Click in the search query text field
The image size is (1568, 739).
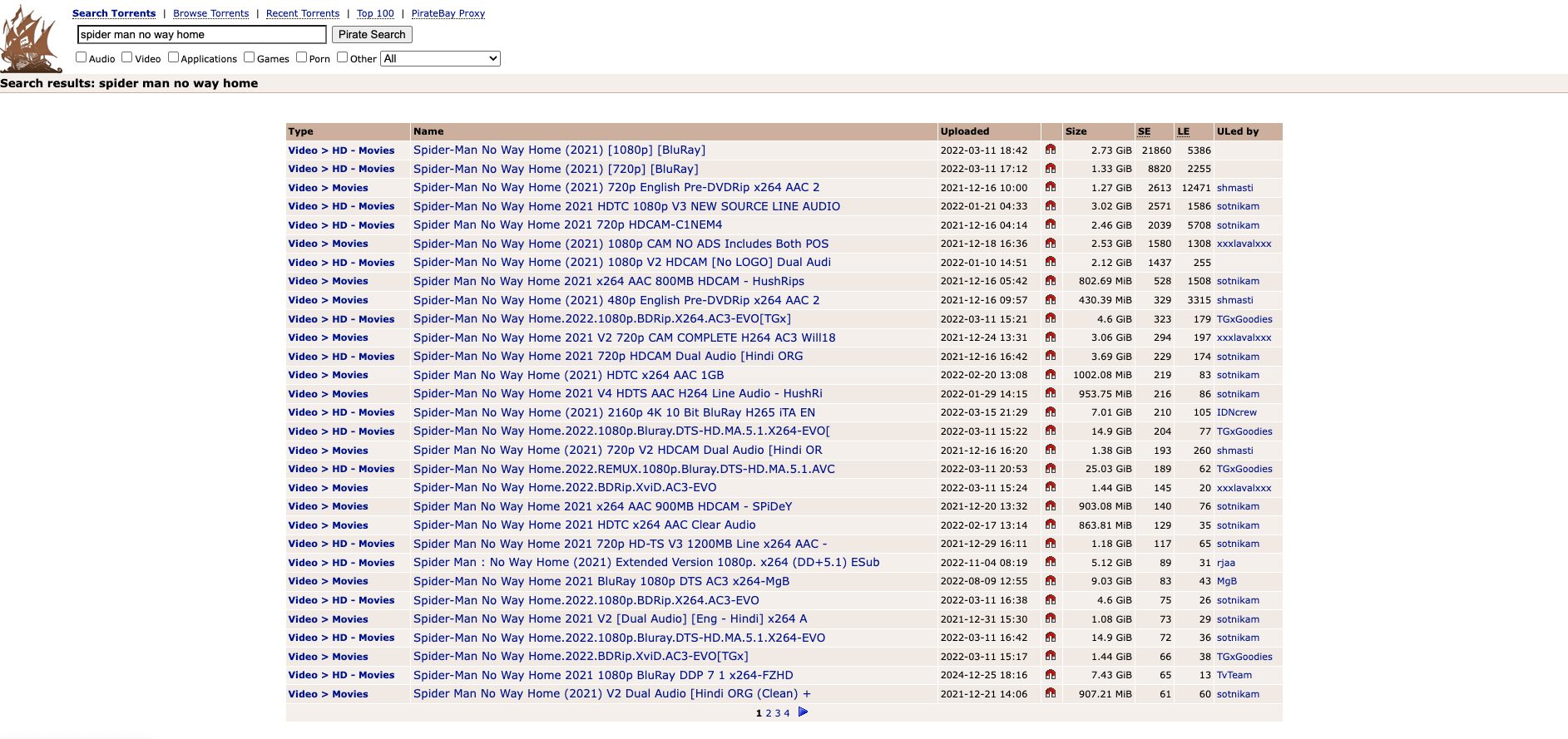pos(202,34)
